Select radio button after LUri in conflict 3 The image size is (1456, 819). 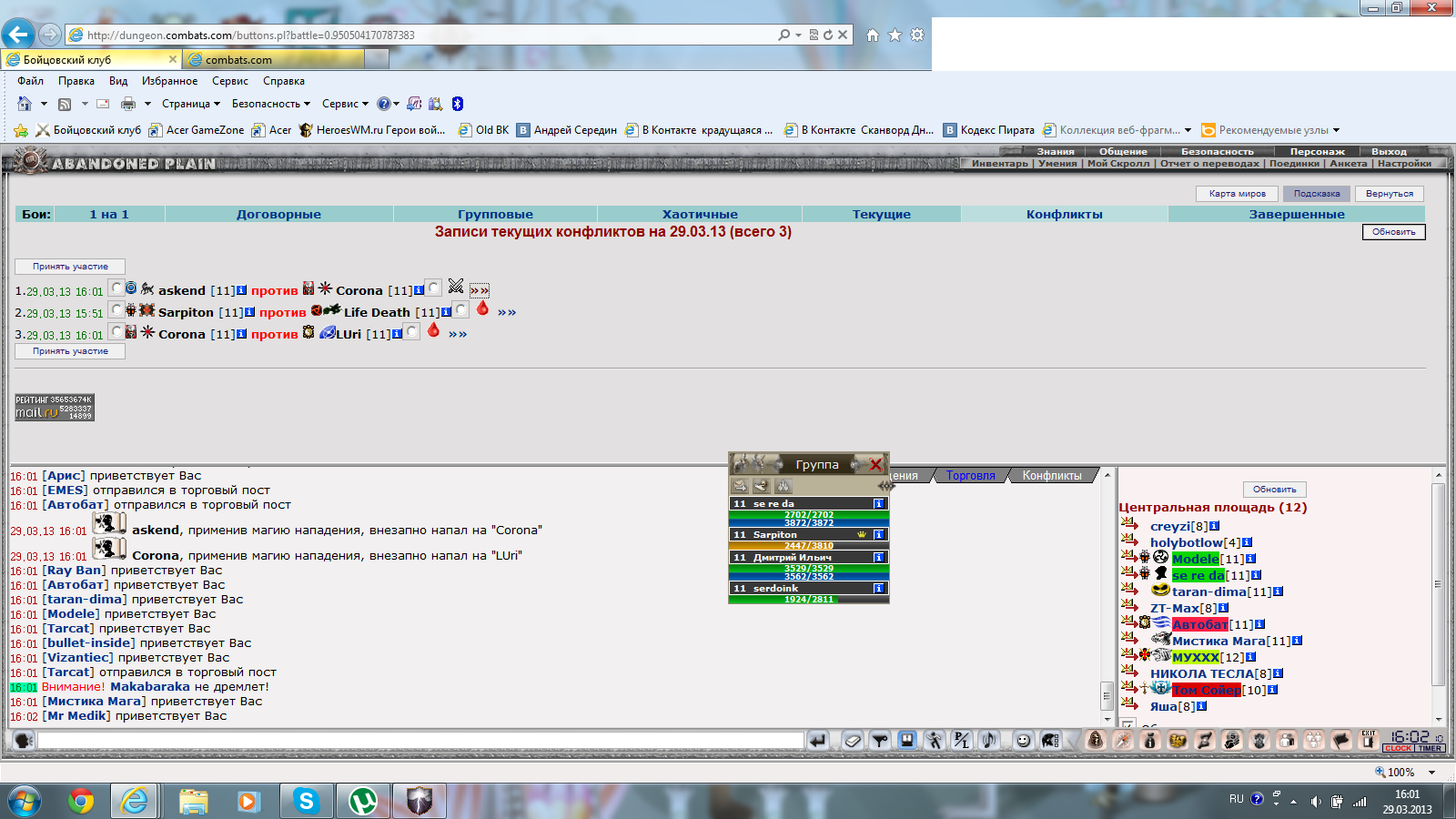click(x=411, y=331)
